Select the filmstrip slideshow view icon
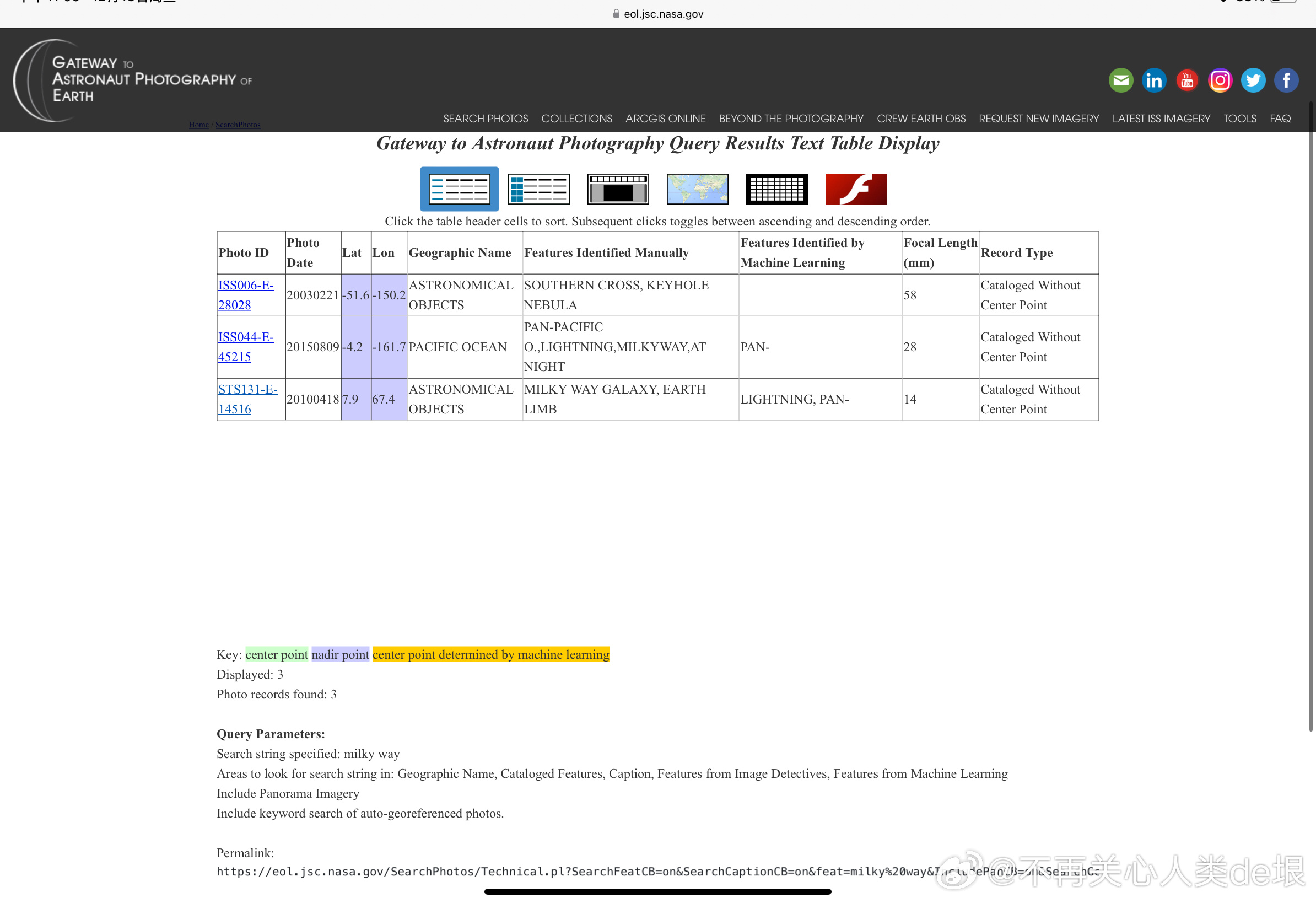The height and width of the screenshot is (903, 1316). pyautogui.click(x=618, y=189)
